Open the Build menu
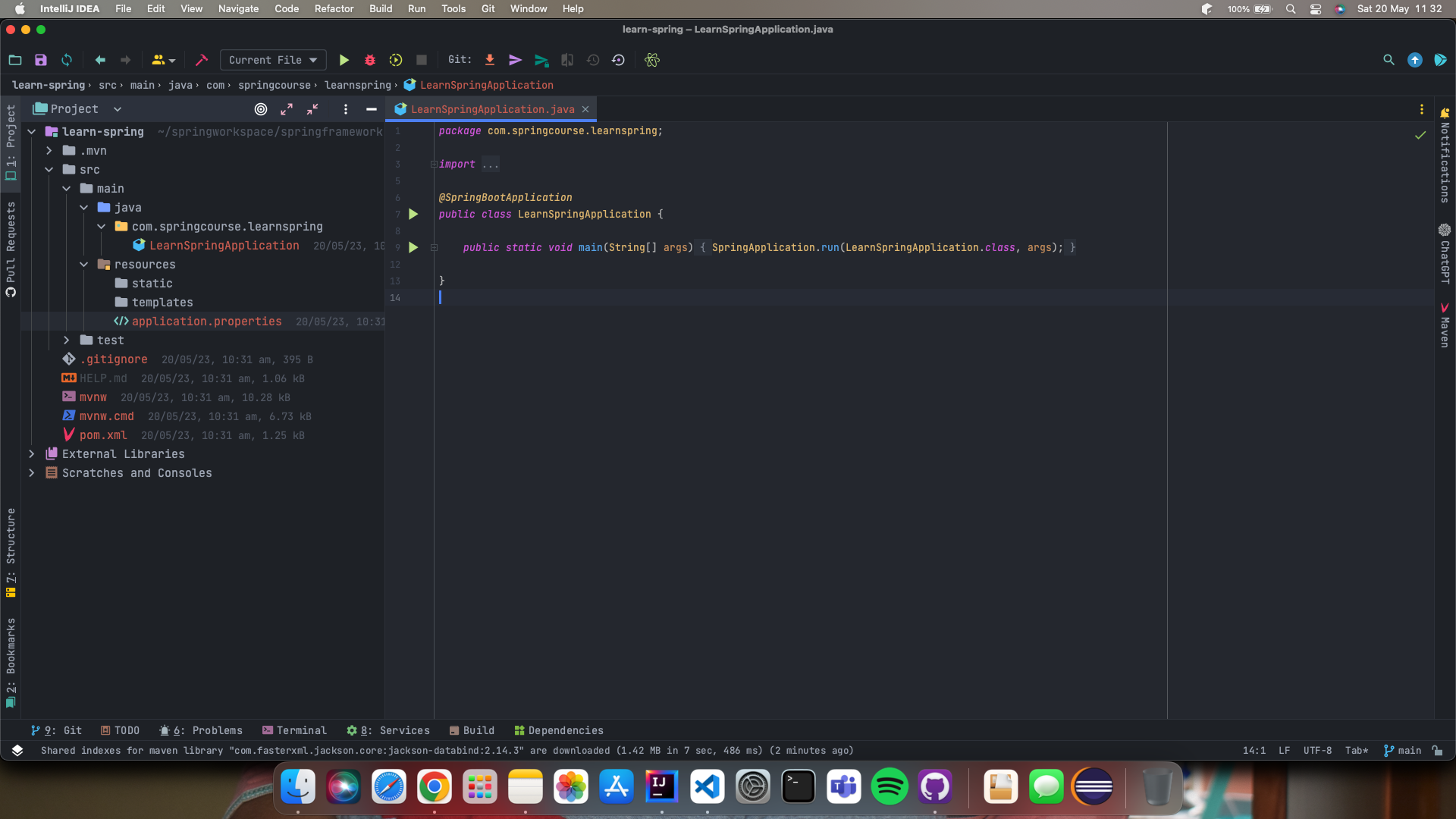The width and height of the screenshot is (1456, 819). (x=381, y=9)
